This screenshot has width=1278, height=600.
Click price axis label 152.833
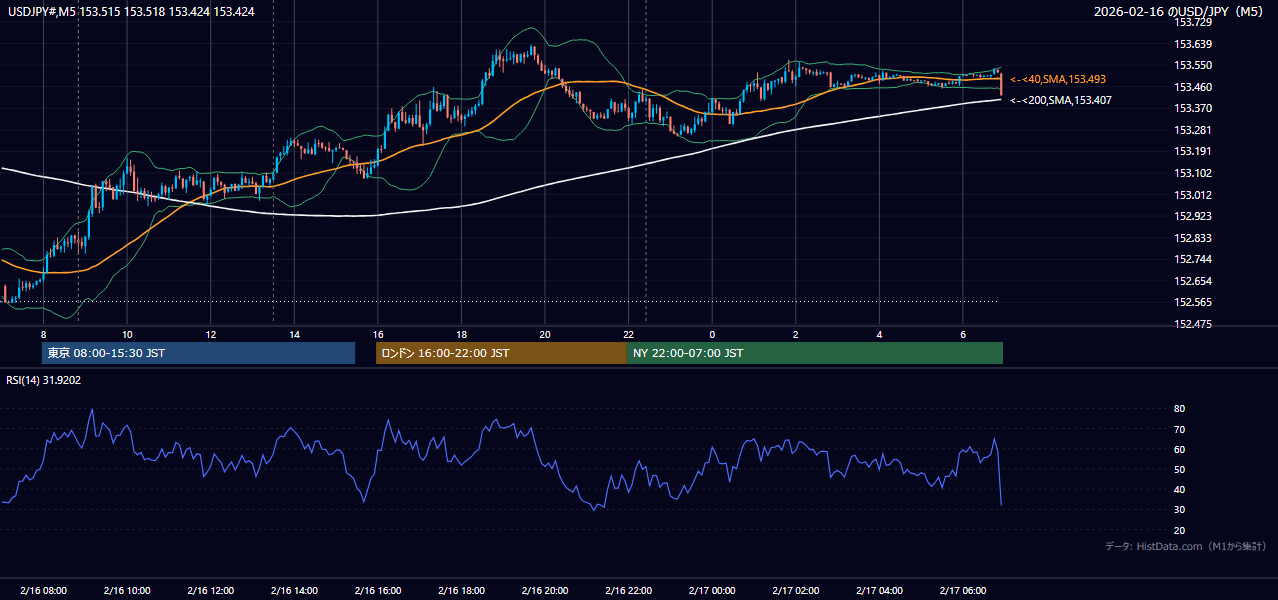(x=1193, y=238)
